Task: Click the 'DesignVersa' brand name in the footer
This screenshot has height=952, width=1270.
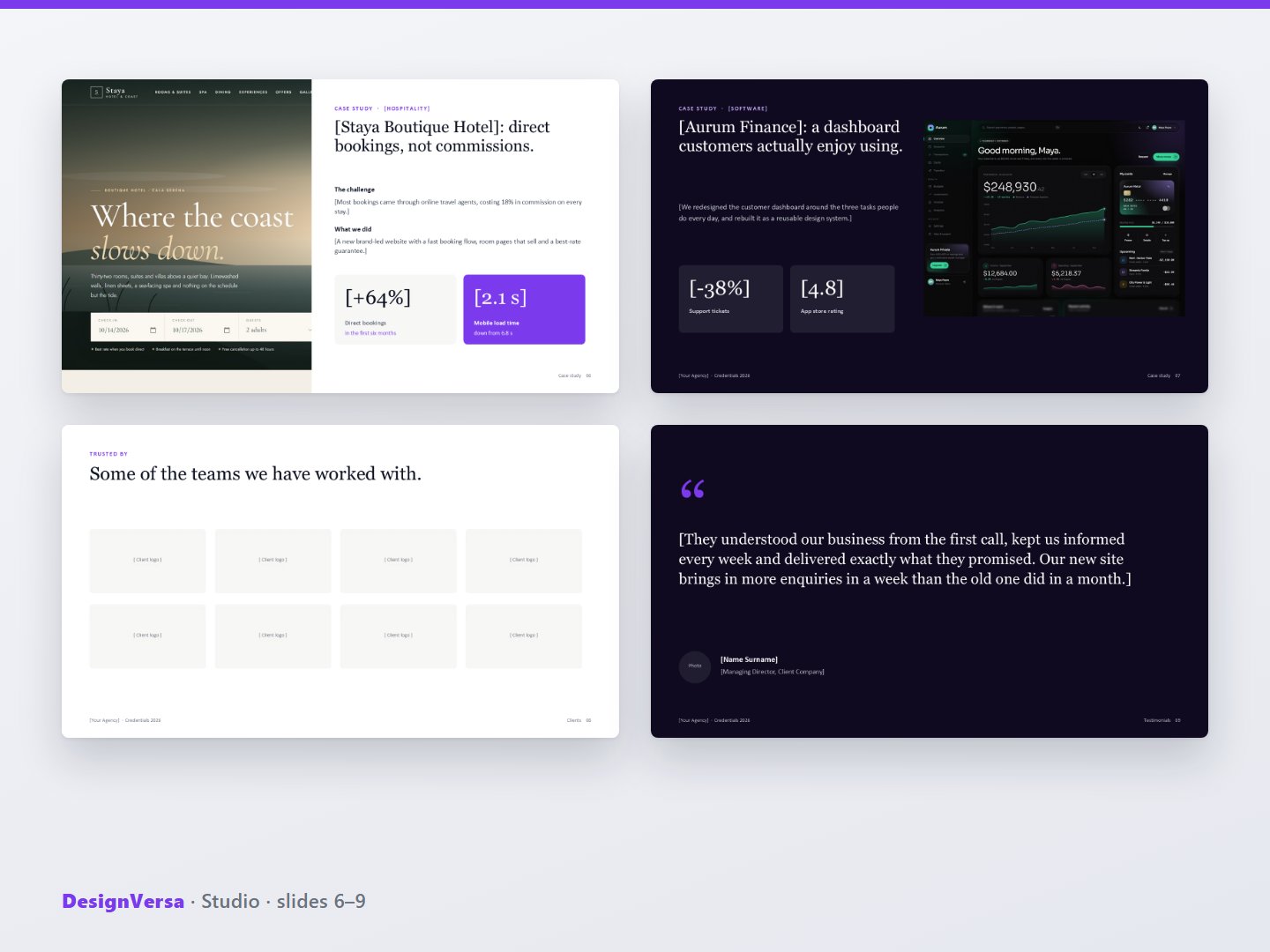Action: tap(123, 901)
